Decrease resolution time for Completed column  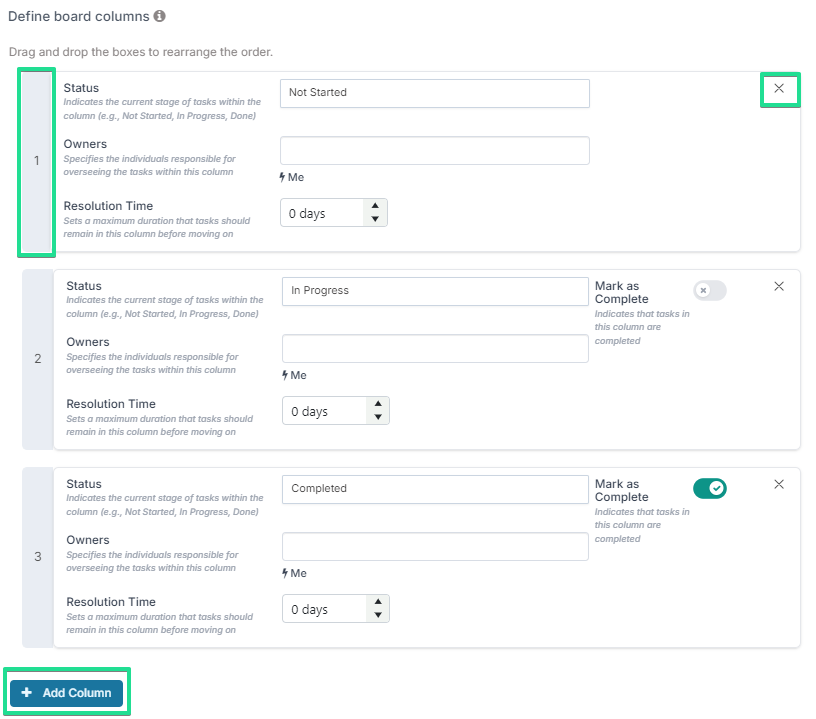(x=378, y=615)
